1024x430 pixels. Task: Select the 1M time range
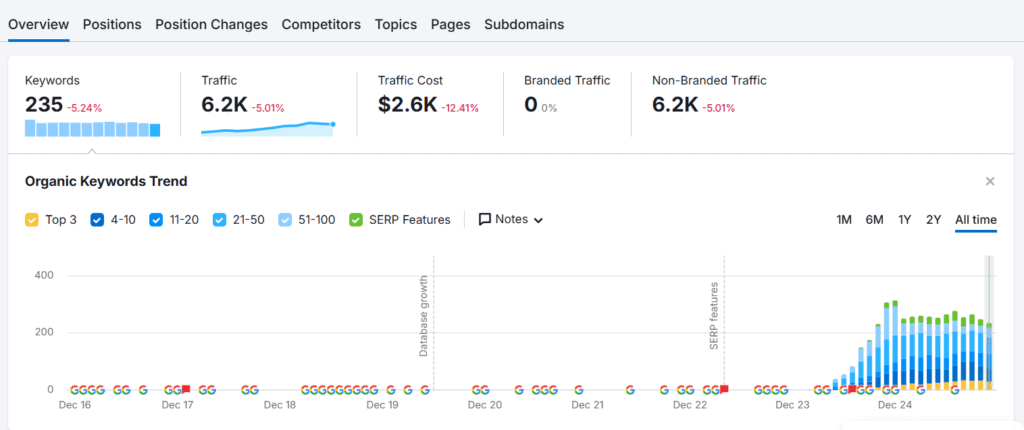coord(844,220)
